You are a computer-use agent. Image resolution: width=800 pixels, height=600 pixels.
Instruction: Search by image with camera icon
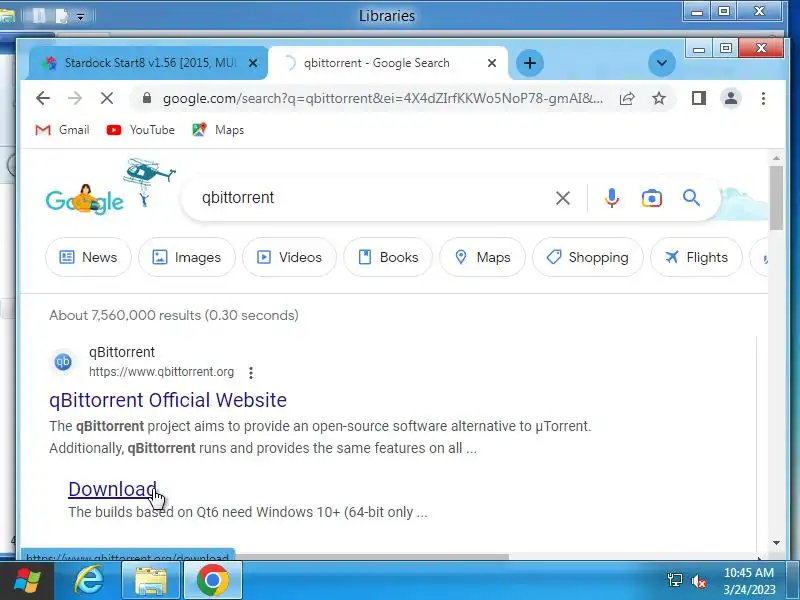[651, 198]
